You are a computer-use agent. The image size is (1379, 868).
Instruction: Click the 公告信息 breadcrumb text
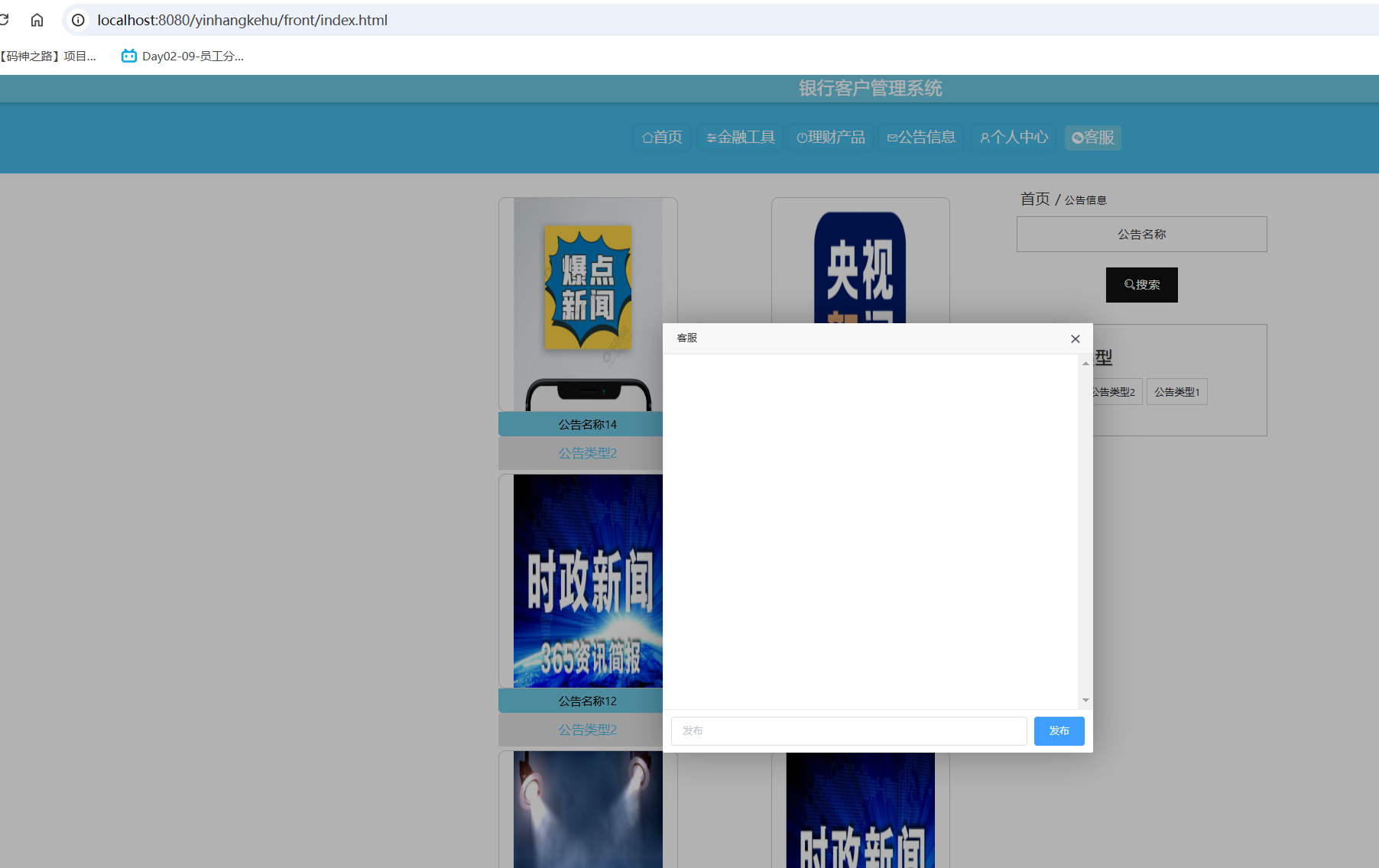point(1085,200)
